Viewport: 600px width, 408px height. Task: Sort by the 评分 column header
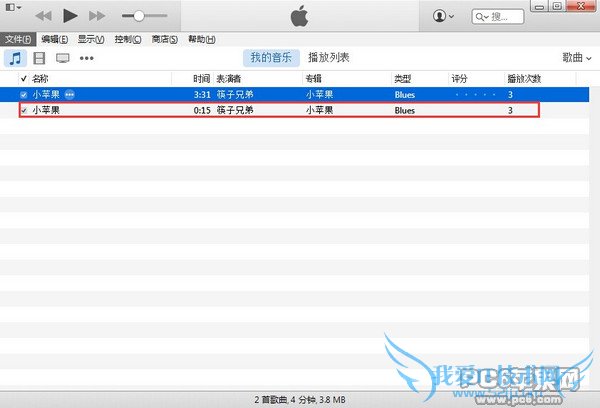coord(476,79)
